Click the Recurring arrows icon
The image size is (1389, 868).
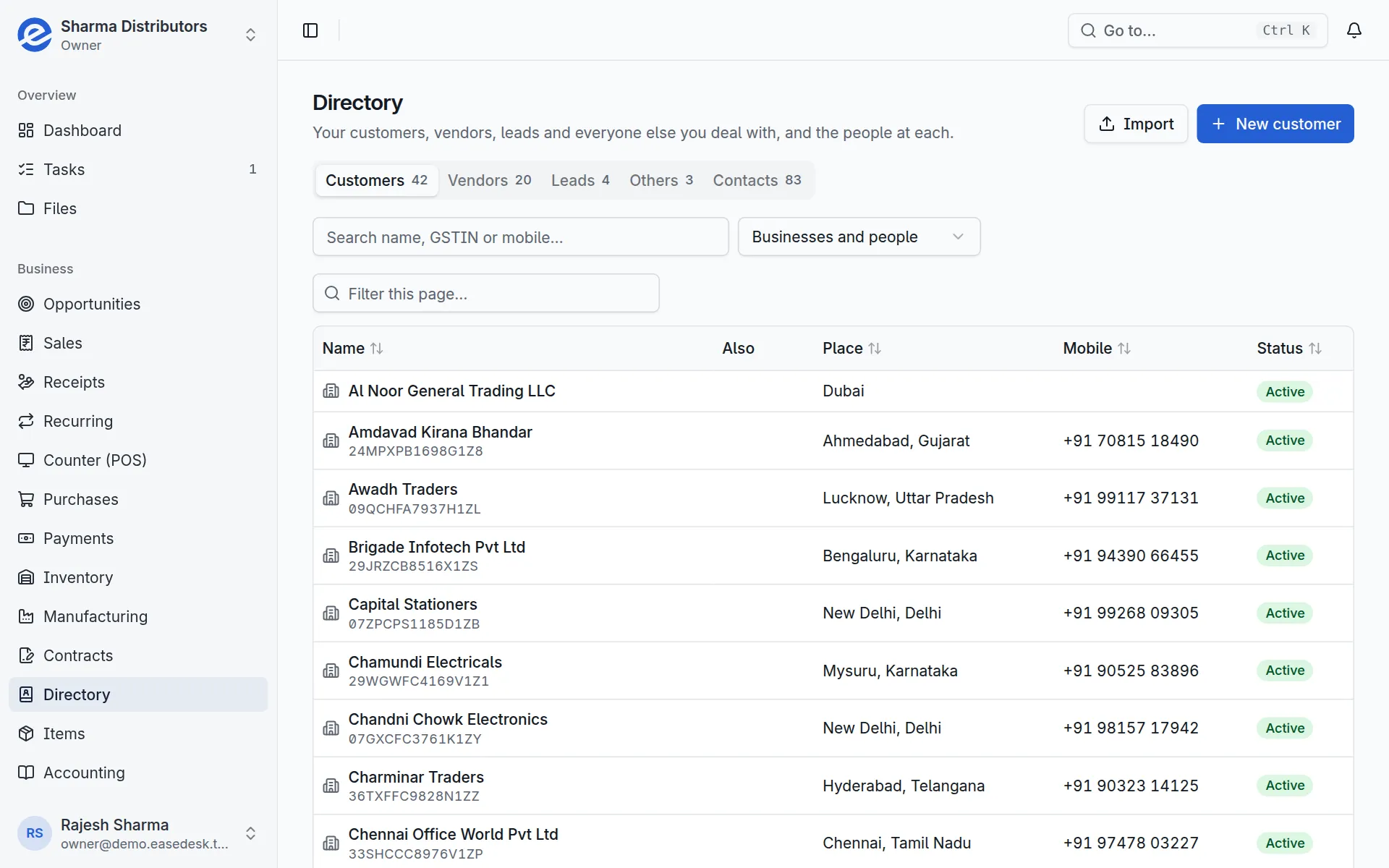(26, 421)
